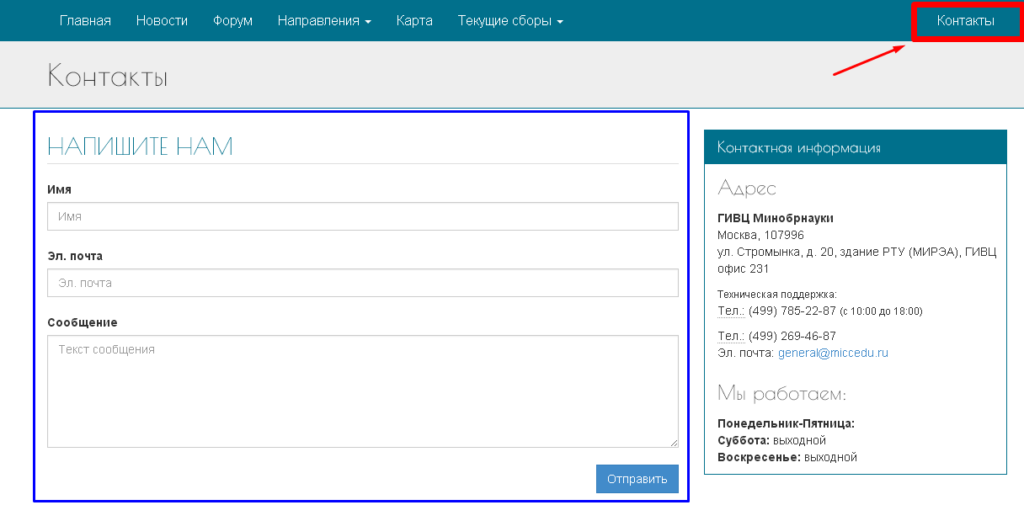
Task: Click the Тел. label for technical support
Action: pos(730,311)
